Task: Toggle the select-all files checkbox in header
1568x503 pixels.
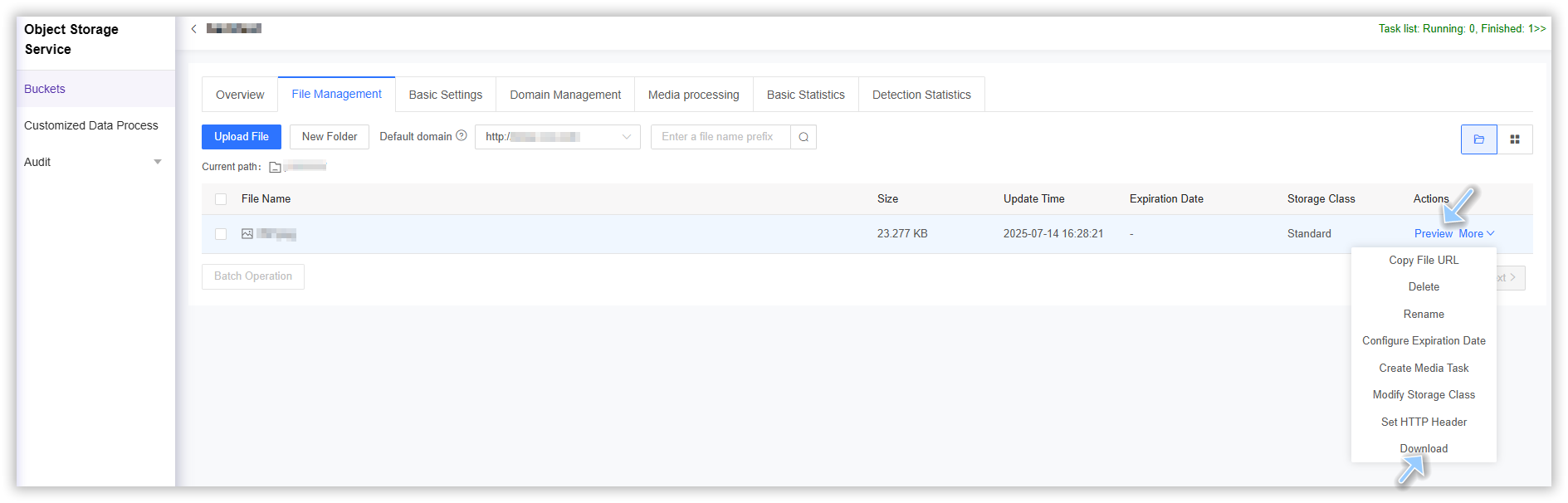Action: point(221,199)
